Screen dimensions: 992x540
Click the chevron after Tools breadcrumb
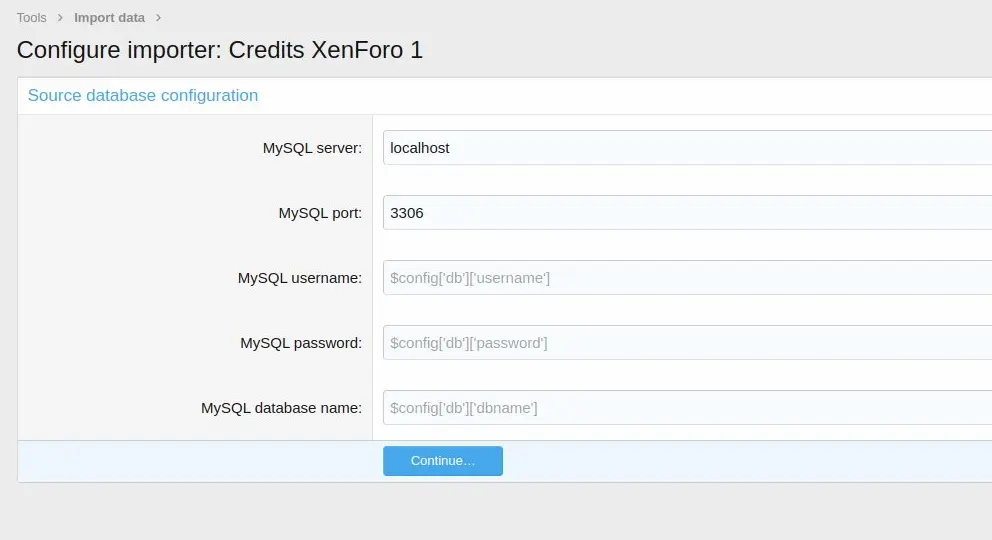pos(60,18)
